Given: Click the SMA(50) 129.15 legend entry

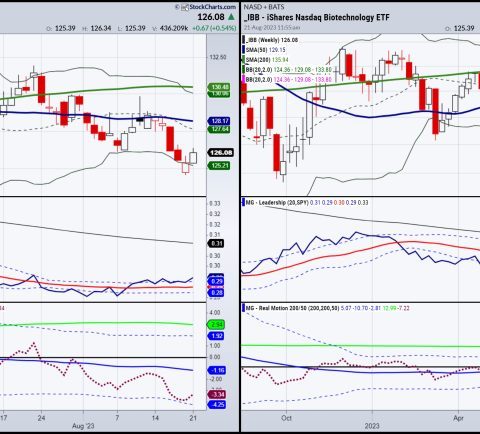Looking at the screenshot, I should pos(266,50).
